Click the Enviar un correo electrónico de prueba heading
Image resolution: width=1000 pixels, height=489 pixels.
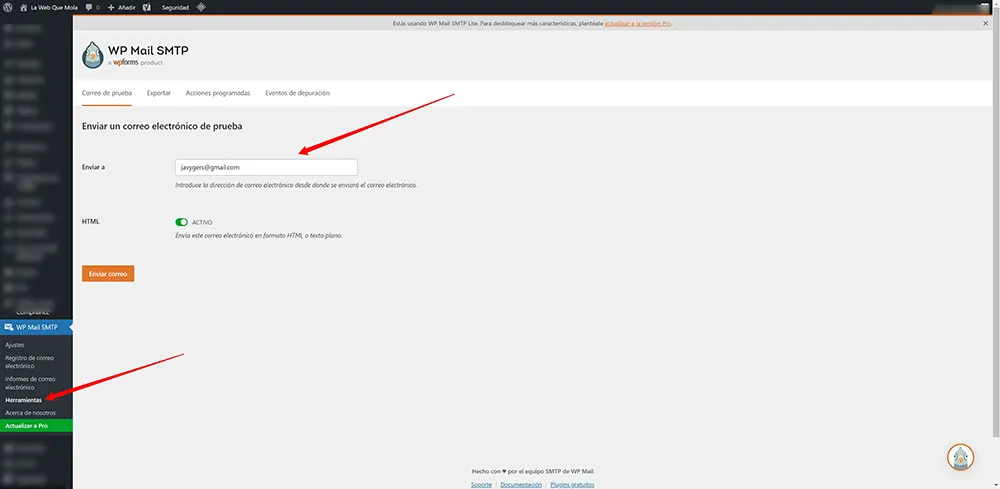[x=162, y=126]
